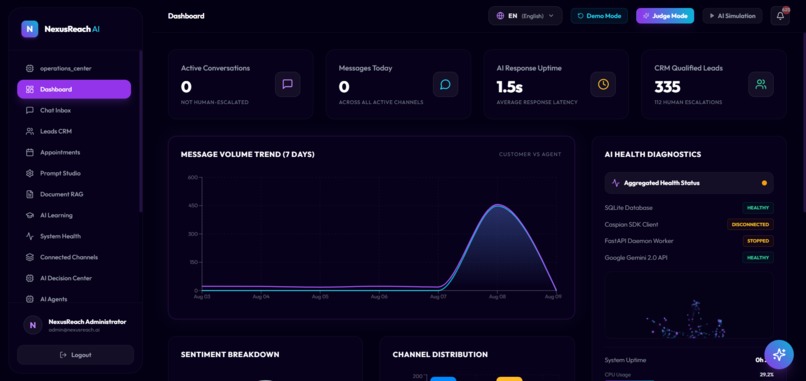This screenshot has width=806, height=381.
Task: Click the Dashboard grid icon
Action: point(30,89)
